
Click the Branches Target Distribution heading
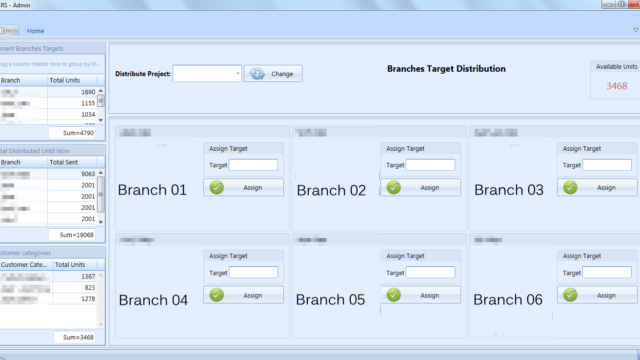click(x=446, y=69)
